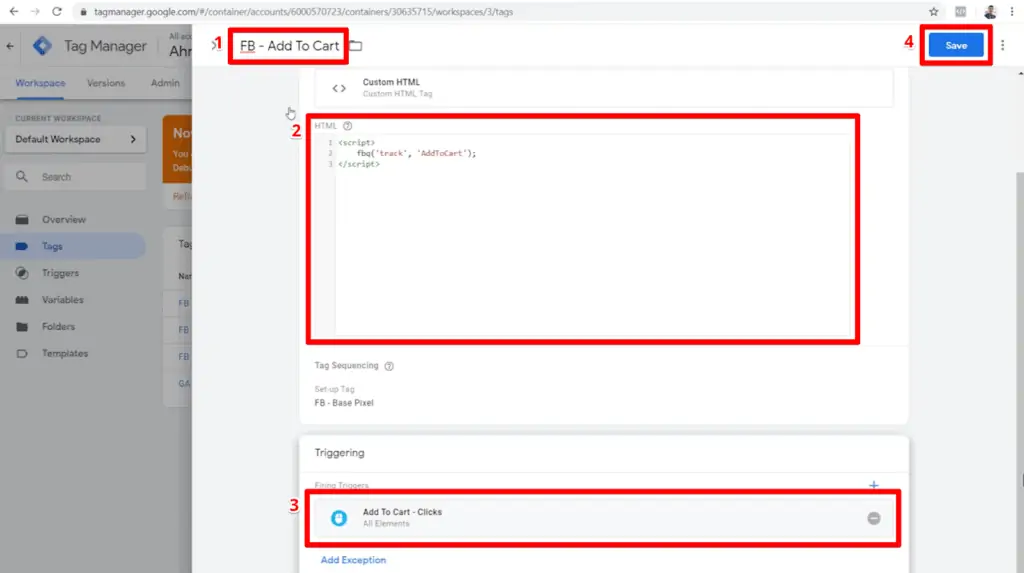Click the click trigger mouse icon

[x=339, y=518]
